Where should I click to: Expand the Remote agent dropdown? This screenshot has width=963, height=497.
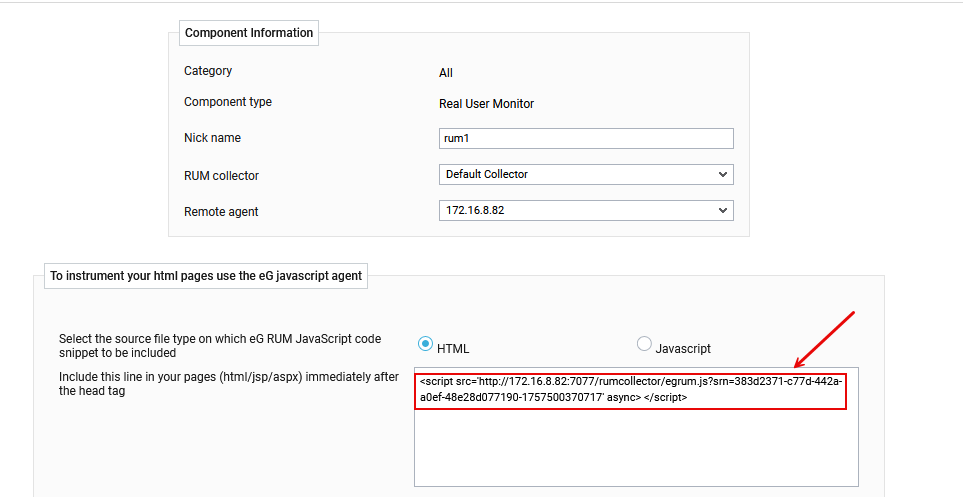coord(585,210)
